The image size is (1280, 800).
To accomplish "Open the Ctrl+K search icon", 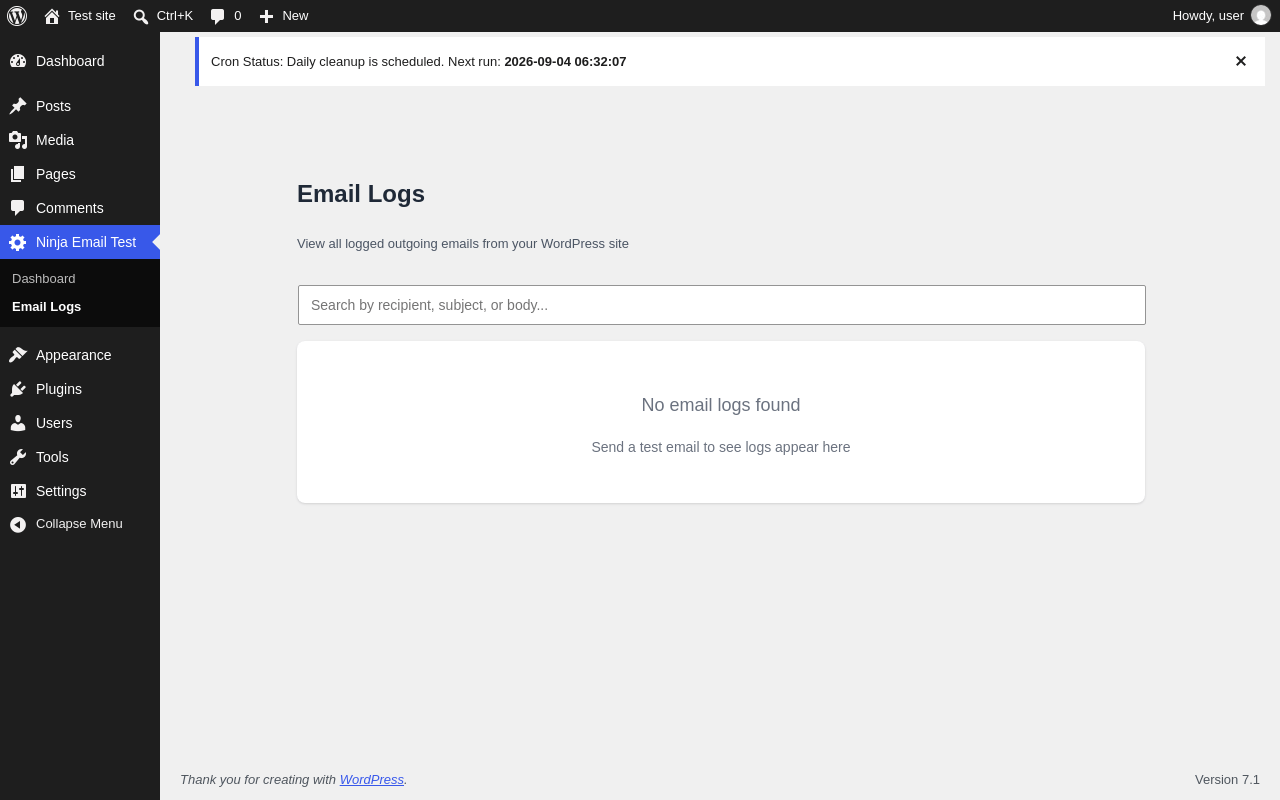I will [141, 16].
